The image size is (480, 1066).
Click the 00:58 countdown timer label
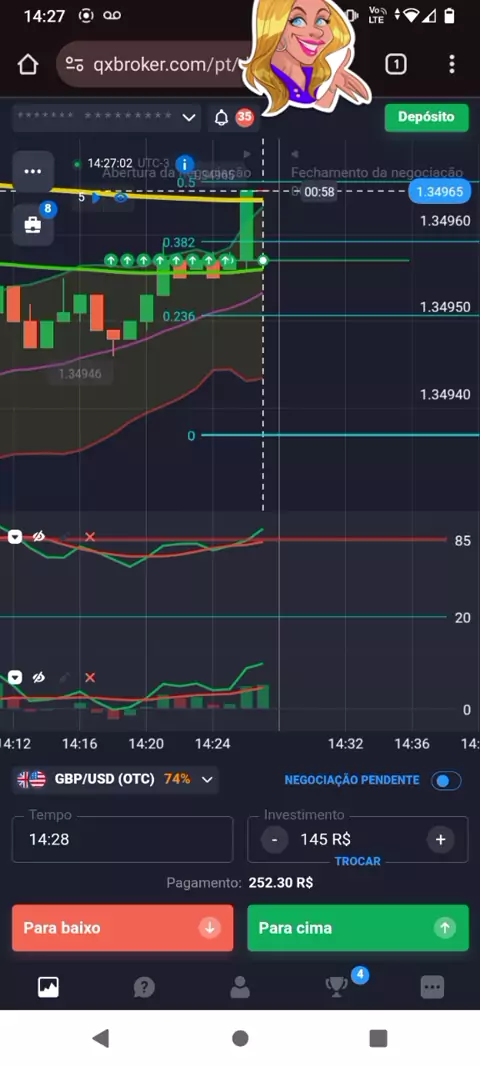[x=320, y=192]
